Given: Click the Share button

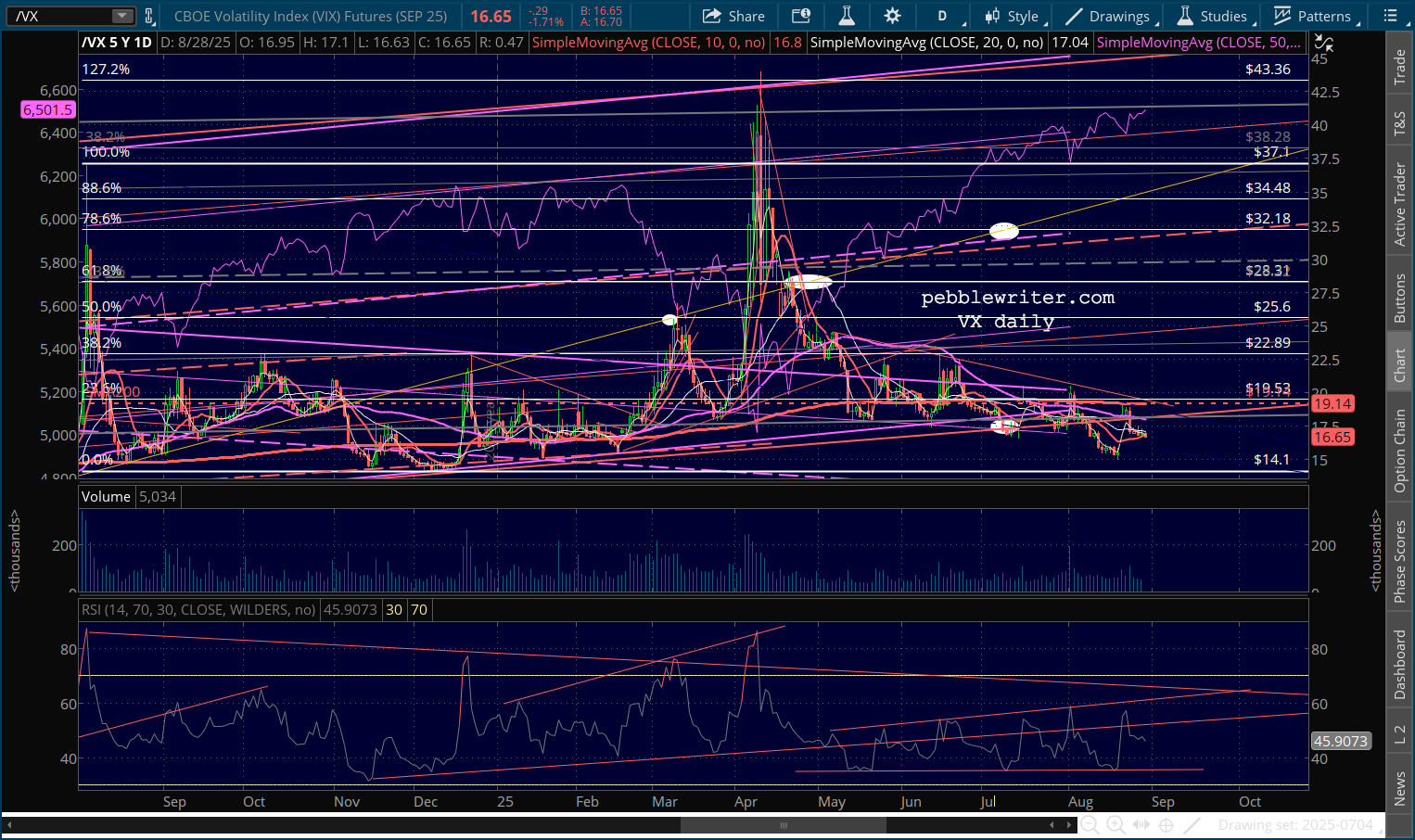Looking at the screenshot, I should point(733,16).
